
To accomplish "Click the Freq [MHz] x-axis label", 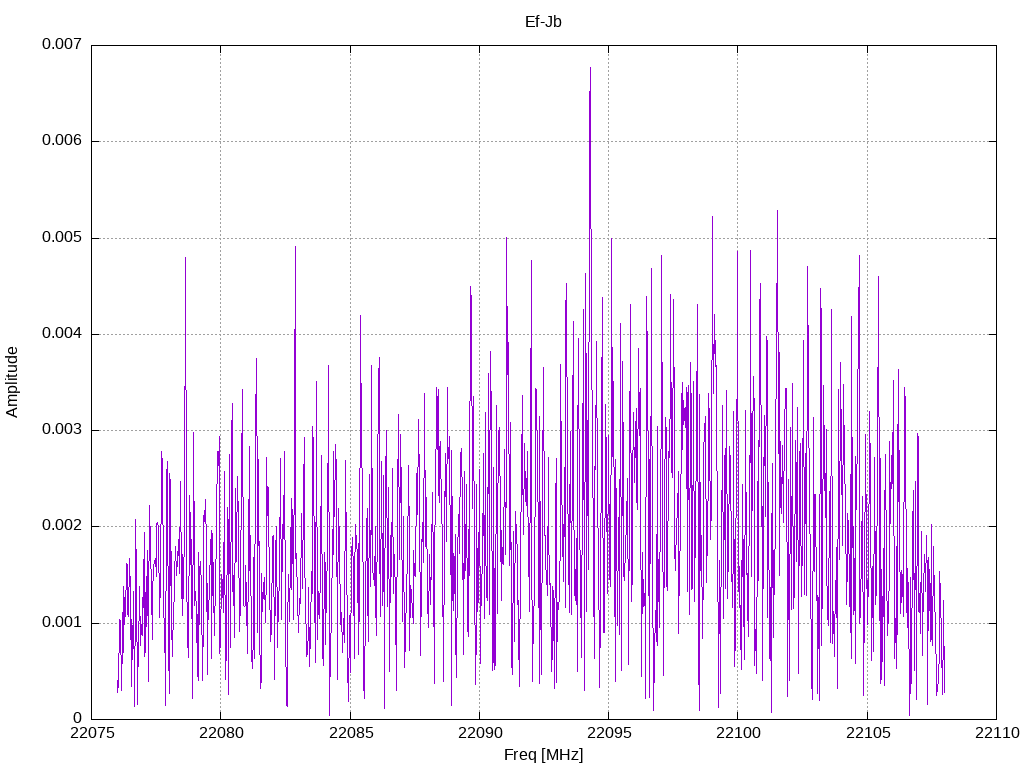I will 543,755.
